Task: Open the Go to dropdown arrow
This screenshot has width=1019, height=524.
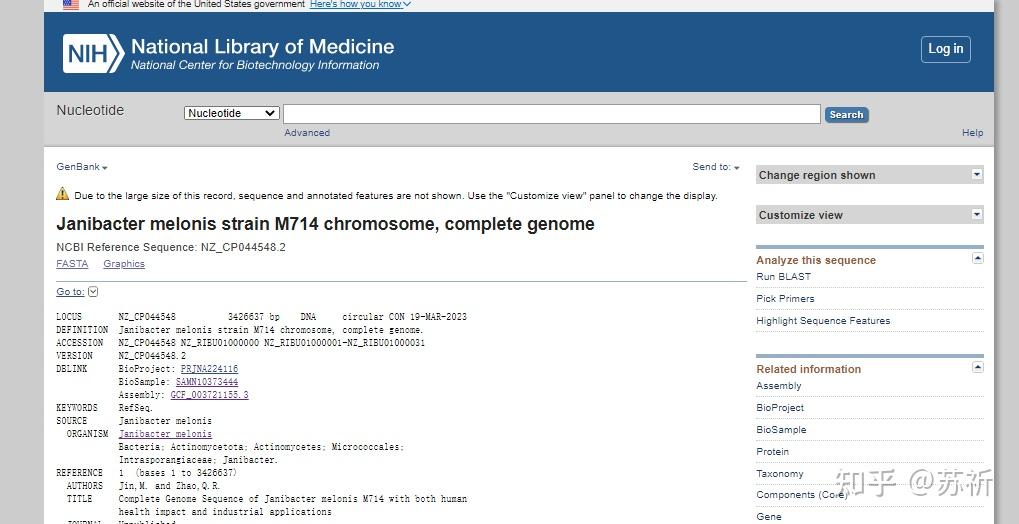Action: coord(93,292)
